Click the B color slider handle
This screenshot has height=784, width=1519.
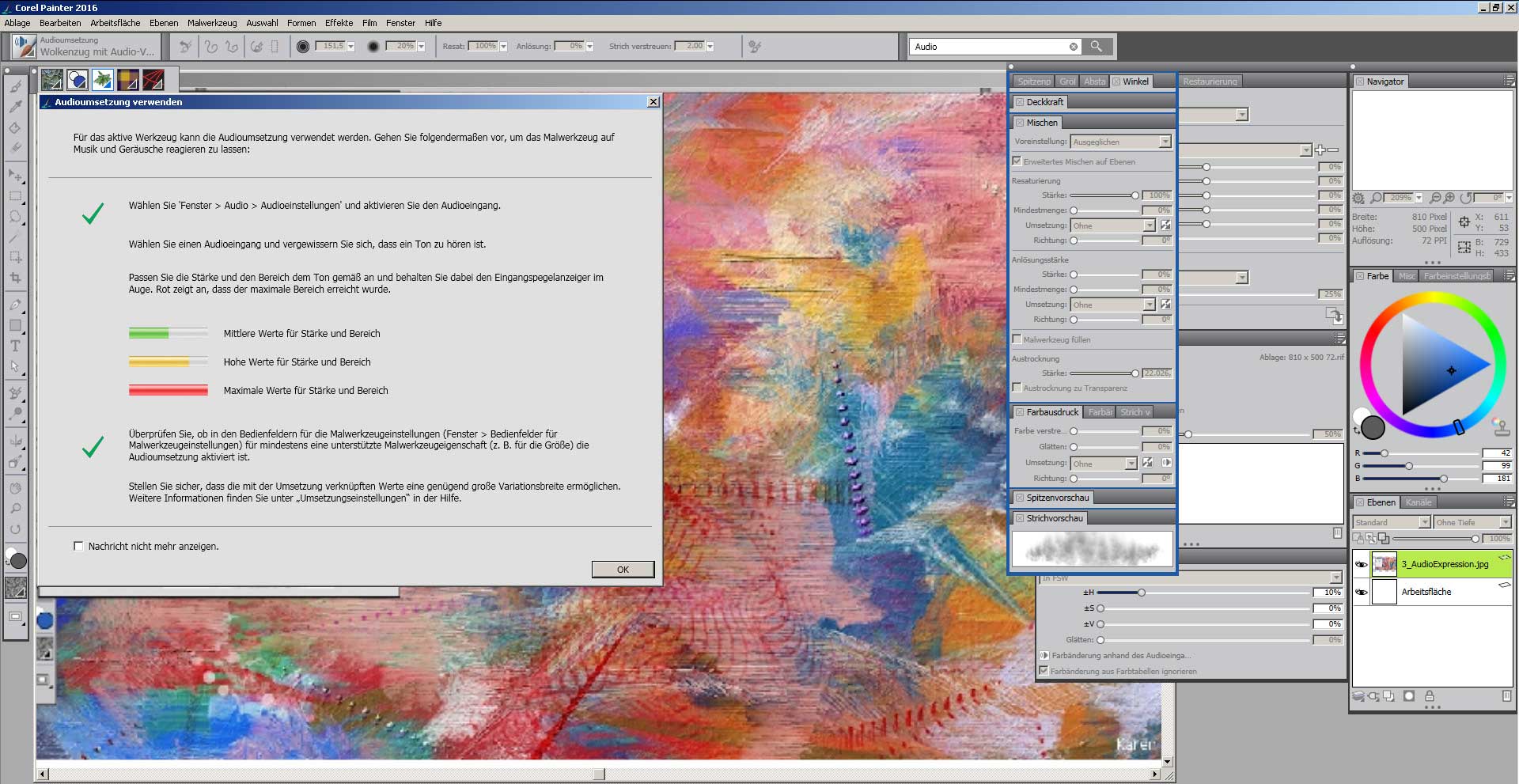tap(1444, 479)
